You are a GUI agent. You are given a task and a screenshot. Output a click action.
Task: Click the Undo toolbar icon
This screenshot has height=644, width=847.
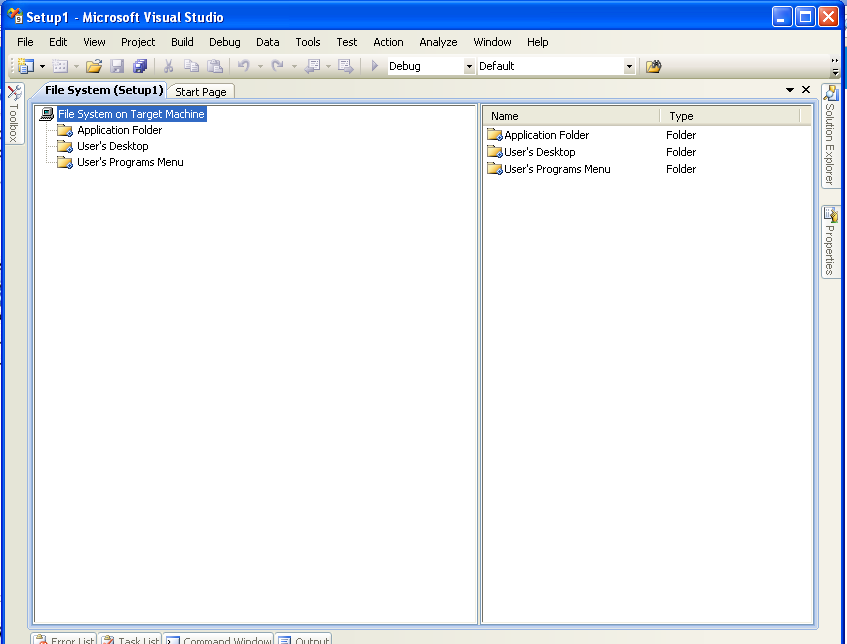point(245,66)
